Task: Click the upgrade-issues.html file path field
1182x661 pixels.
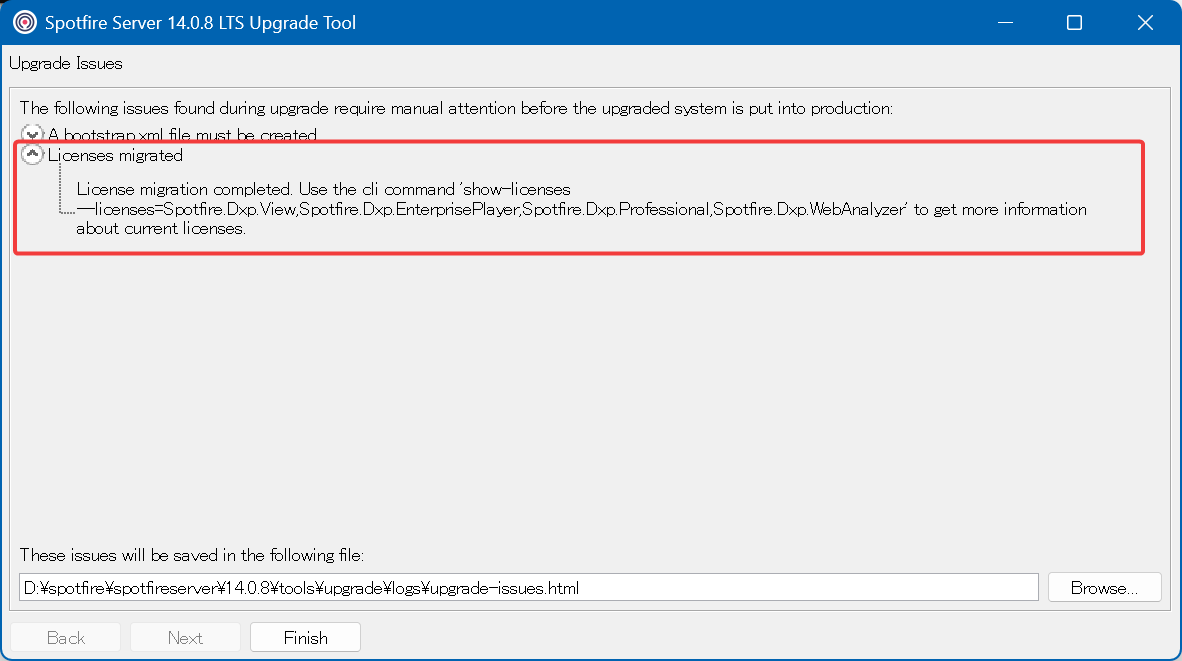Action: (x=528, y=588)
